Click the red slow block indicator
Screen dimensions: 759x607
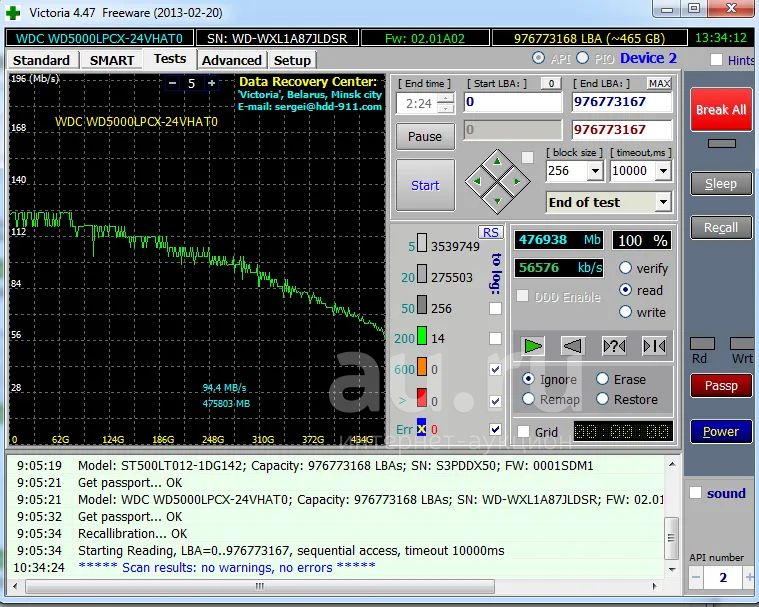click(422, 398)
